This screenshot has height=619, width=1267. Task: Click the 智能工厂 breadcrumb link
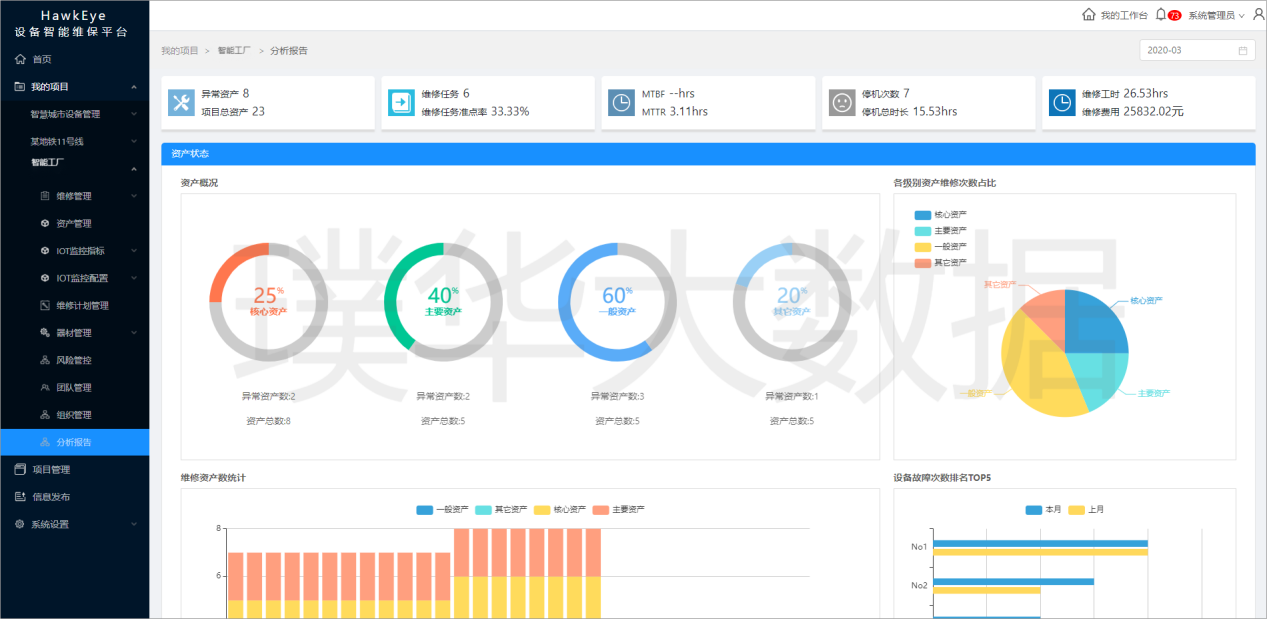click(234, 50)
